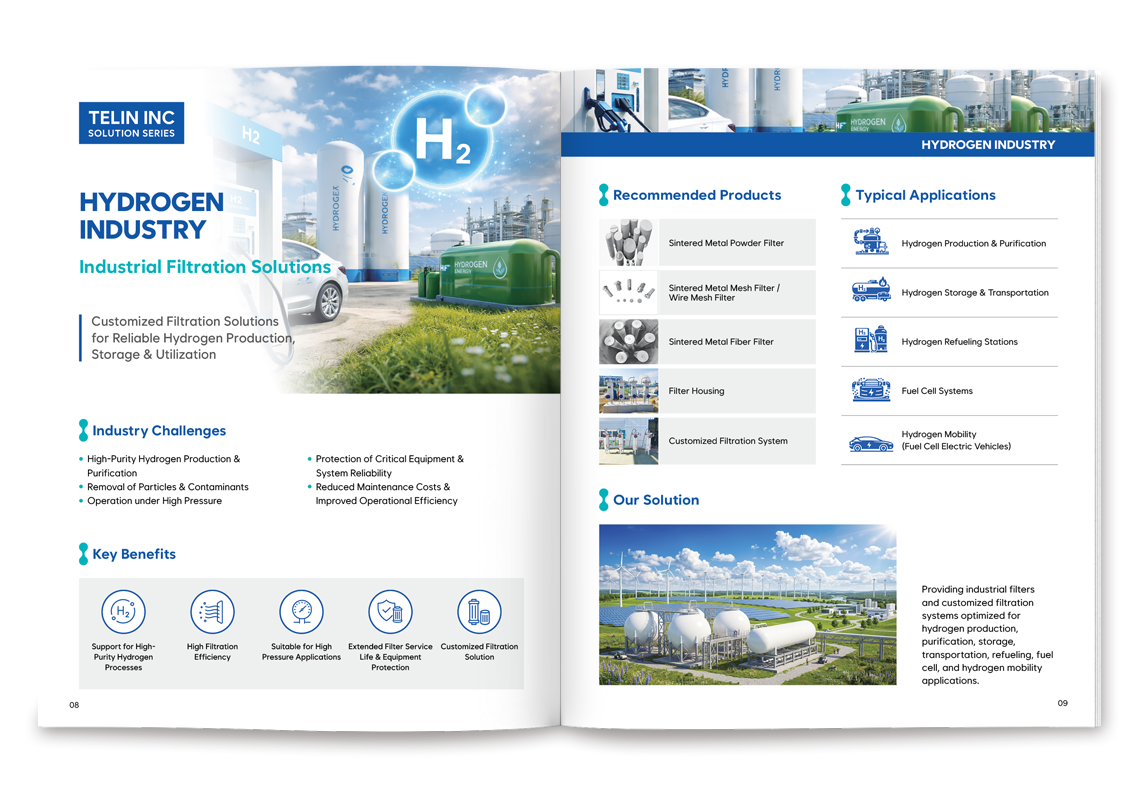
Task: Select the Hydrogen Refueling Stations icon
Action: (870, 340)
